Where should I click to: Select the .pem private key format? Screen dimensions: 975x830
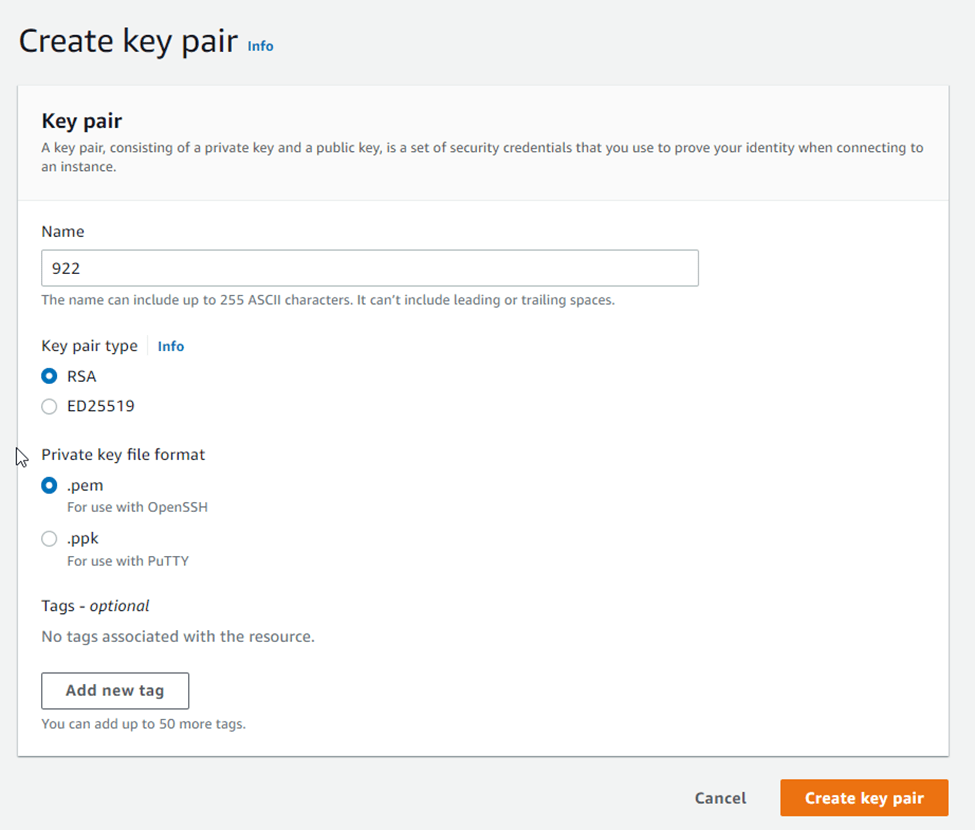49,486
